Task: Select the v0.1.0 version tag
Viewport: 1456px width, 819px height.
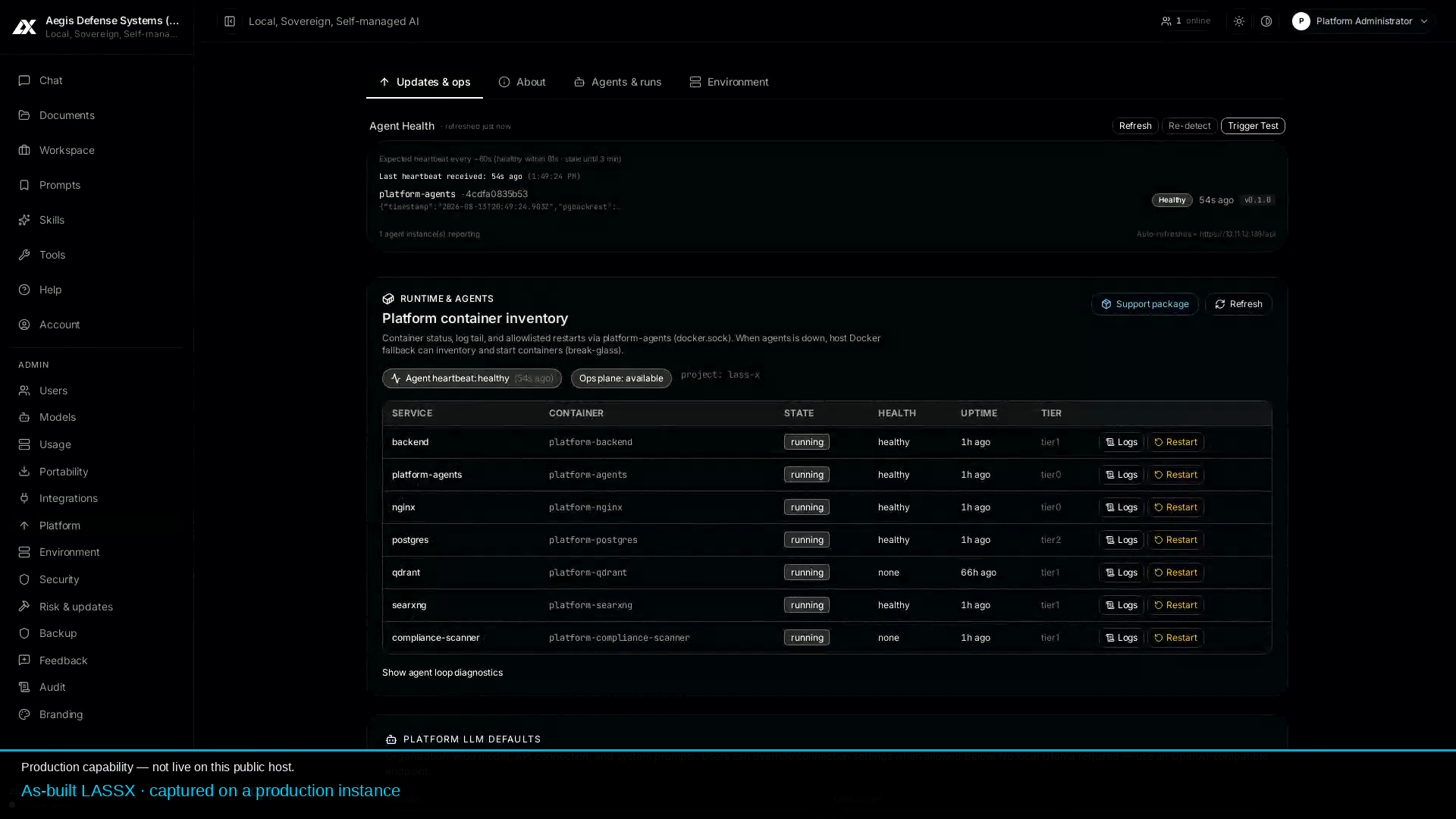Action: pyautogui.click(x=1257, y=200)
